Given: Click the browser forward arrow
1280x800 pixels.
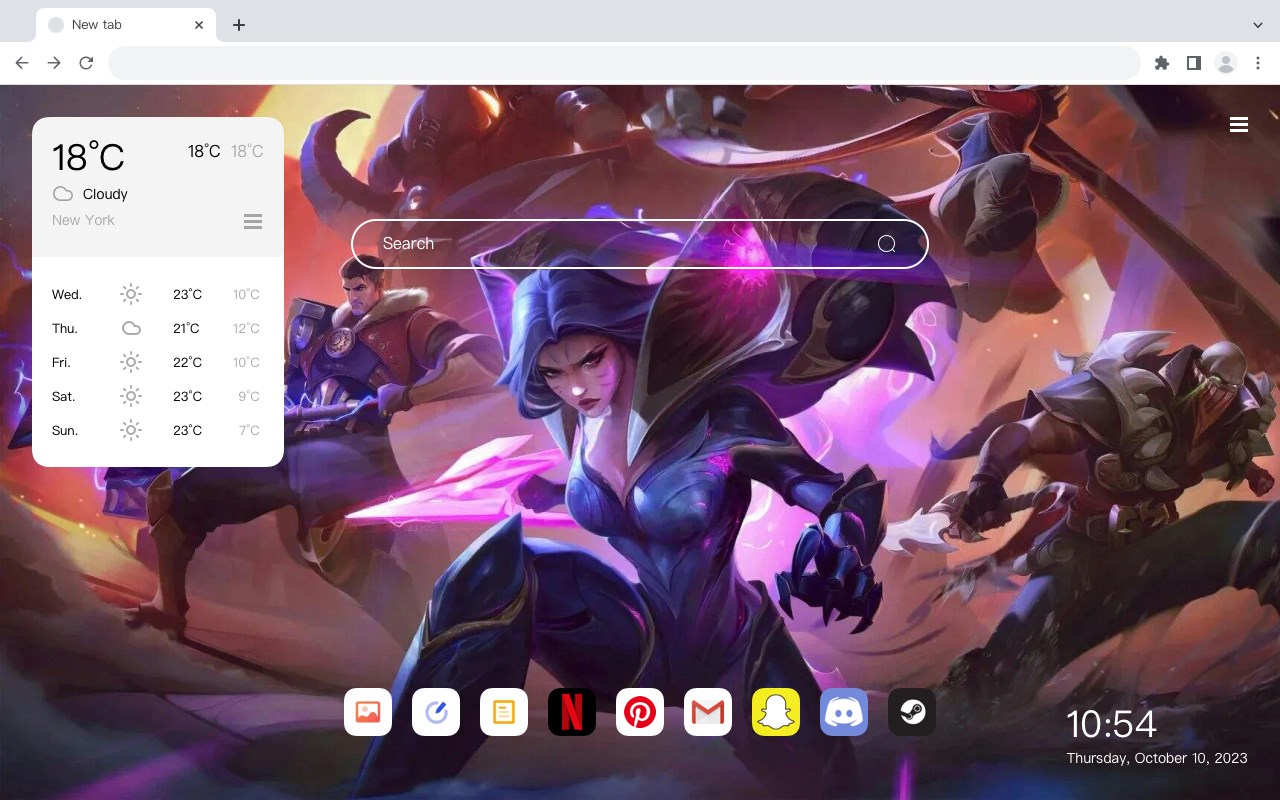Looking at the screenshot, I should tap(54, 63).
